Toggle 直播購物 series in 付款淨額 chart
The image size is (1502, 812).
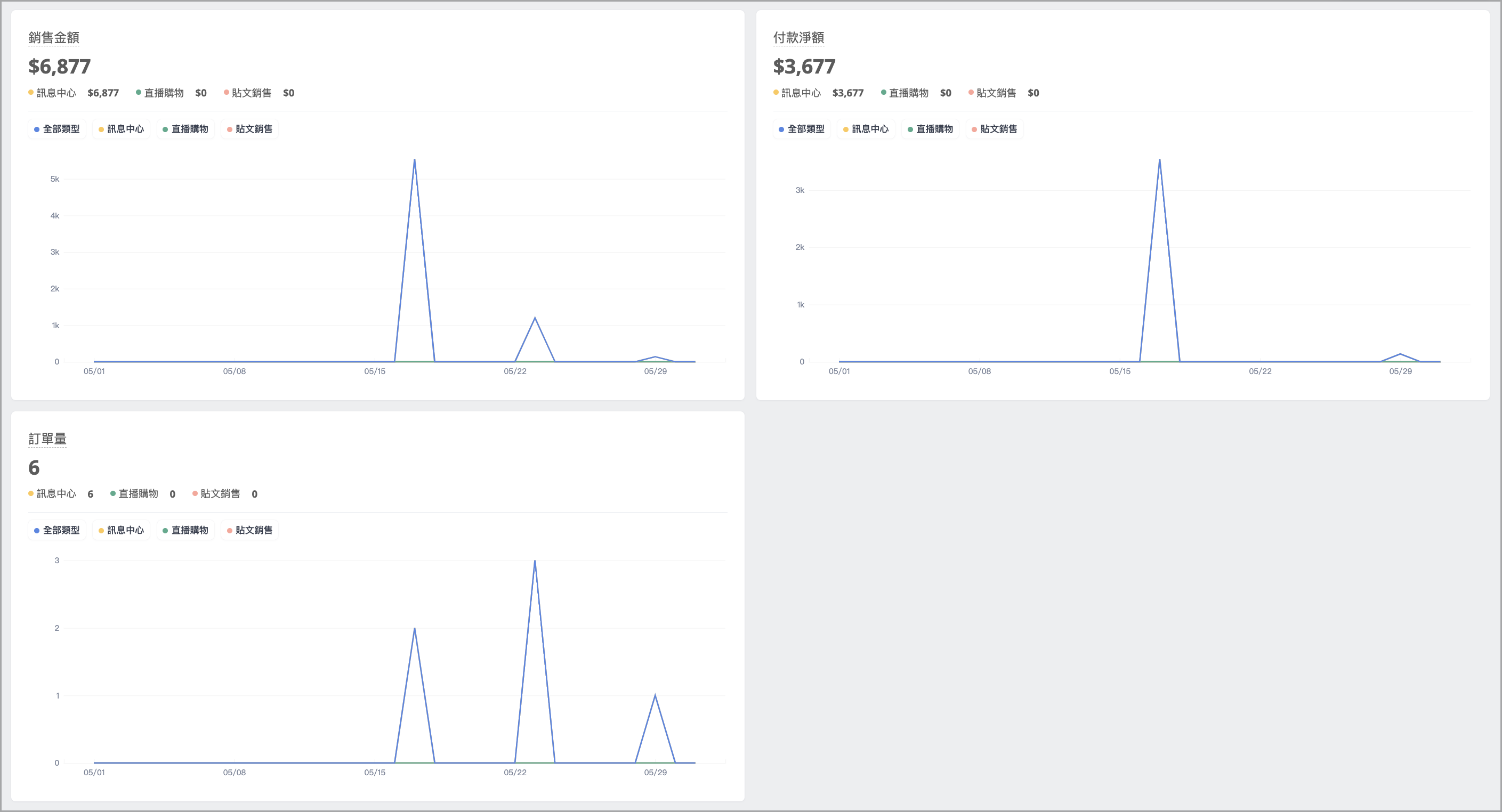tap(930, 129)
